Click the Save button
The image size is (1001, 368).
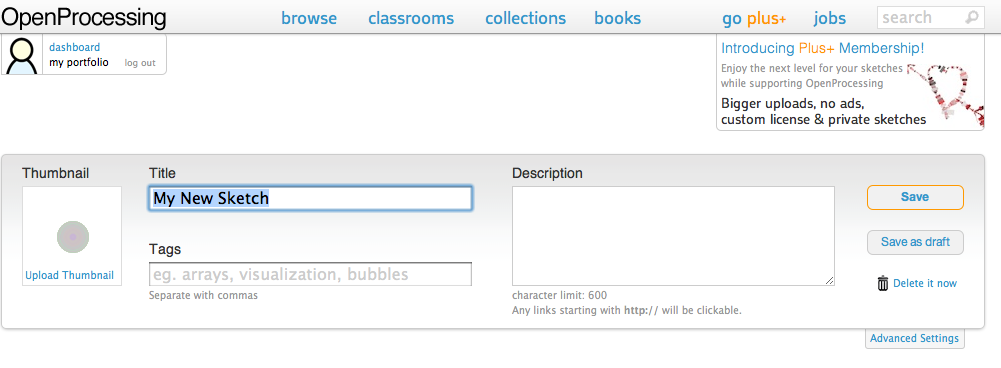(x=915, y=197)
